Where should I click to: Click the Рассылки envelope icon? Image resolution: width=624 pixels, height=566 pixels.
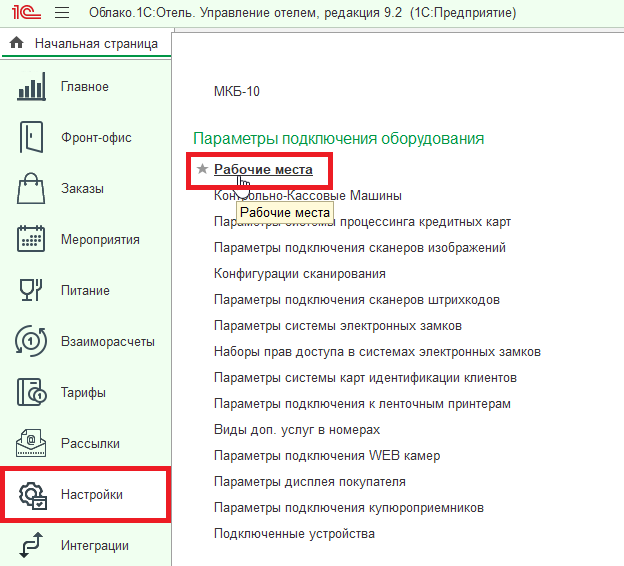tap(31, 443)
